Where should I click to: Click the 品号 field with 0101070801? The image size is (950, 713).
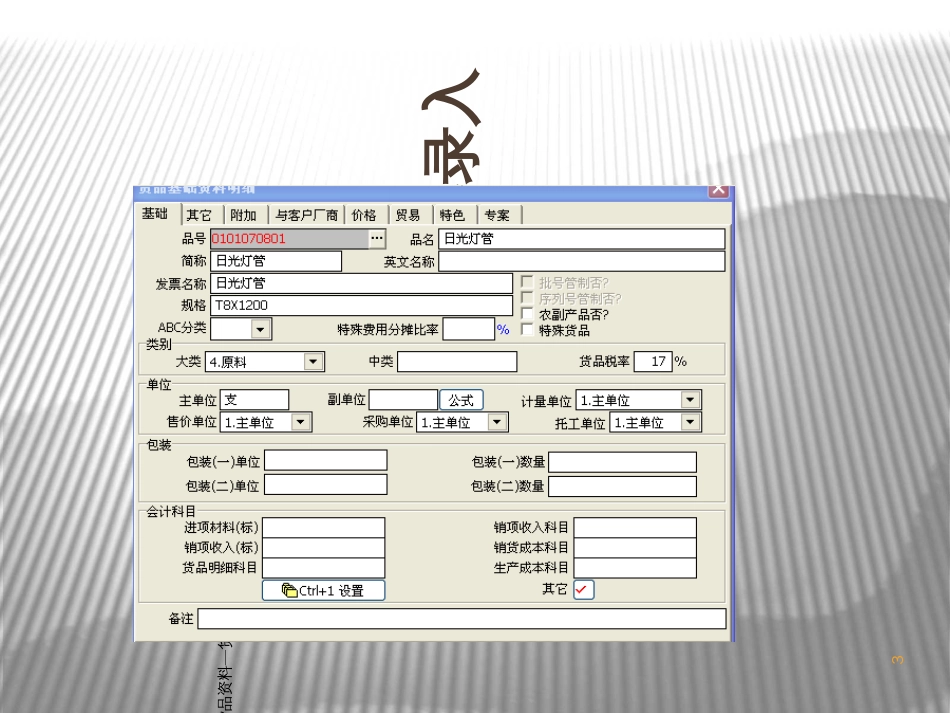tap(290, 239)
